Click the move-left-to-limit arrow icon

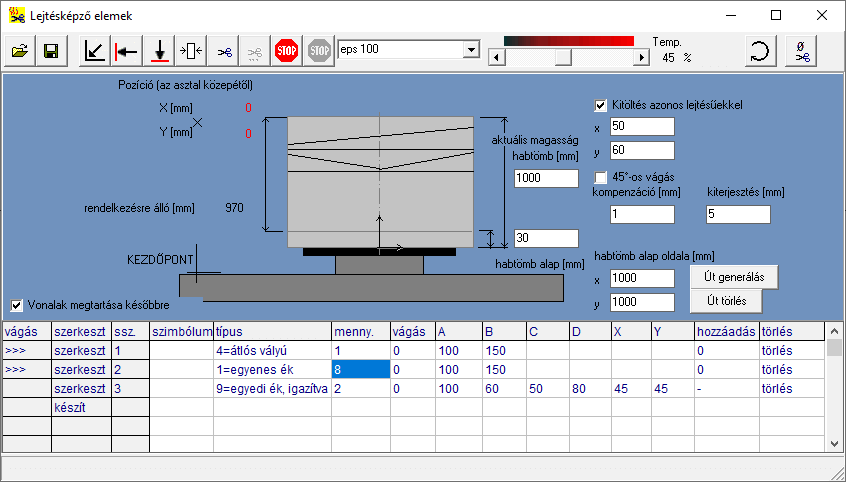tap(126, 50)
